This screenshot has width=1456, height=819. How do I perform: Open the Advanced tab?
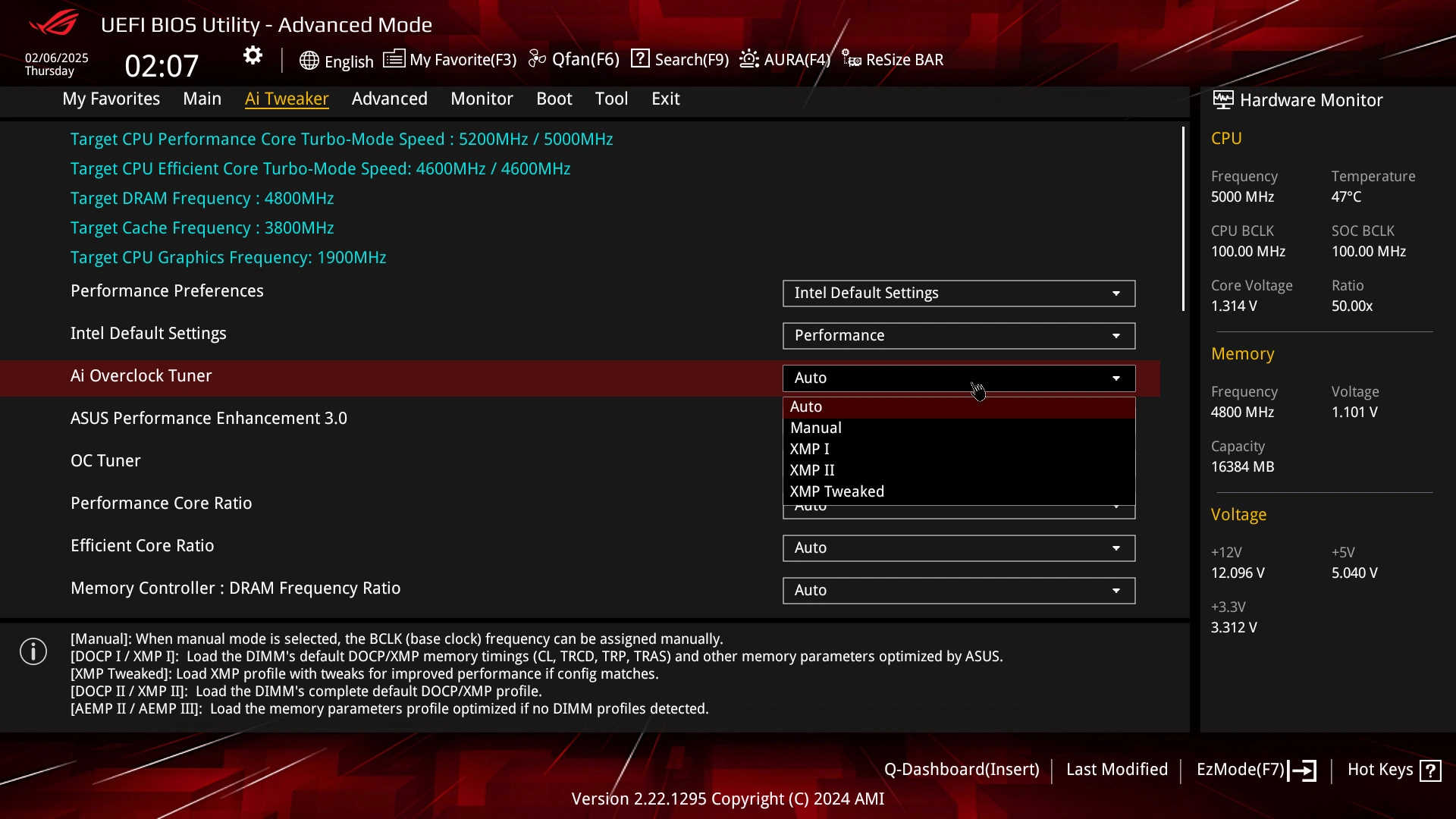(390, 99)
